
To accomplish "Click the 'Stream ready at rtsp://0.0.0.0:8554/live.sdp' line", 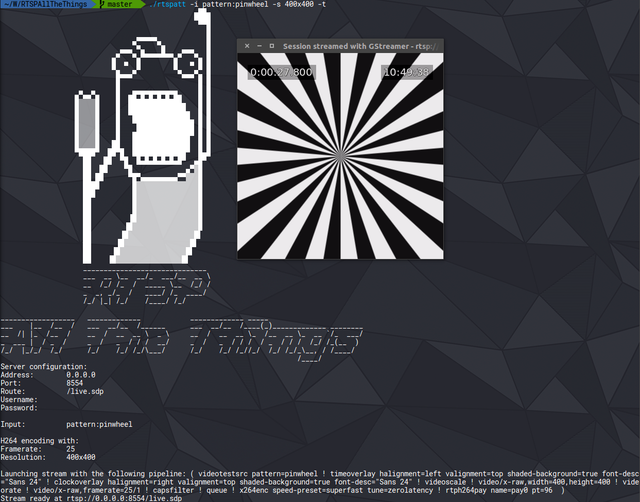I will 91,498.
